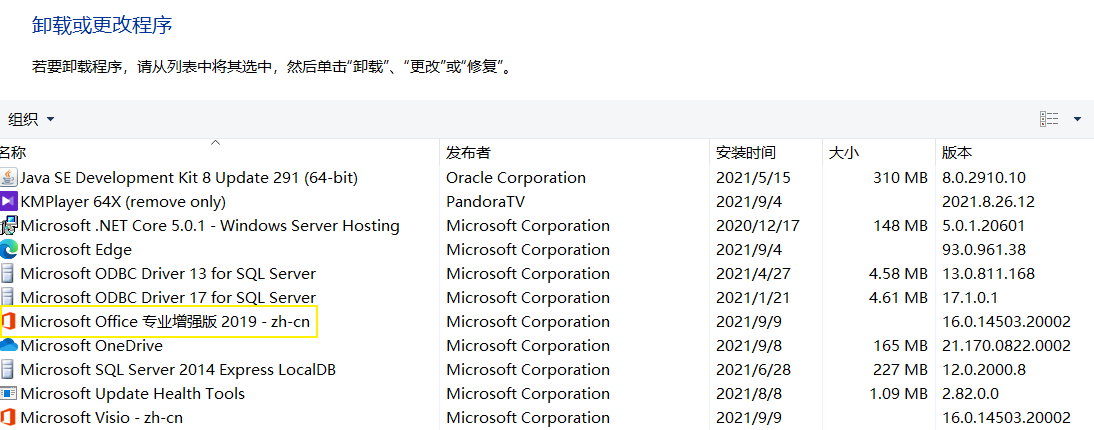Click the 4.58 MB size value
1094x430 pixels.
(898, 274)
